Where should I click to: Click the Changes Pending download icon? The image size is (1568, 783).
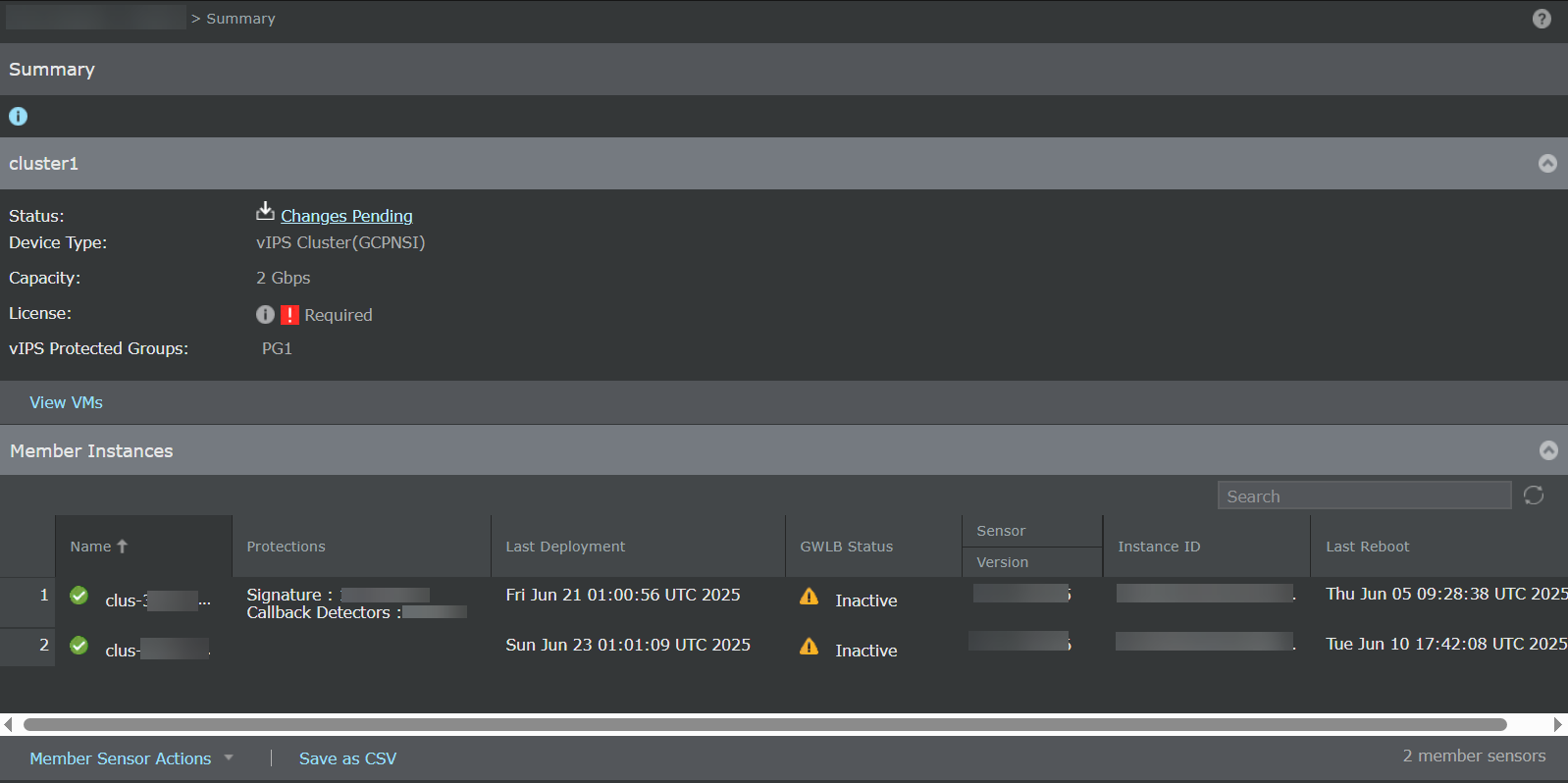265,211
